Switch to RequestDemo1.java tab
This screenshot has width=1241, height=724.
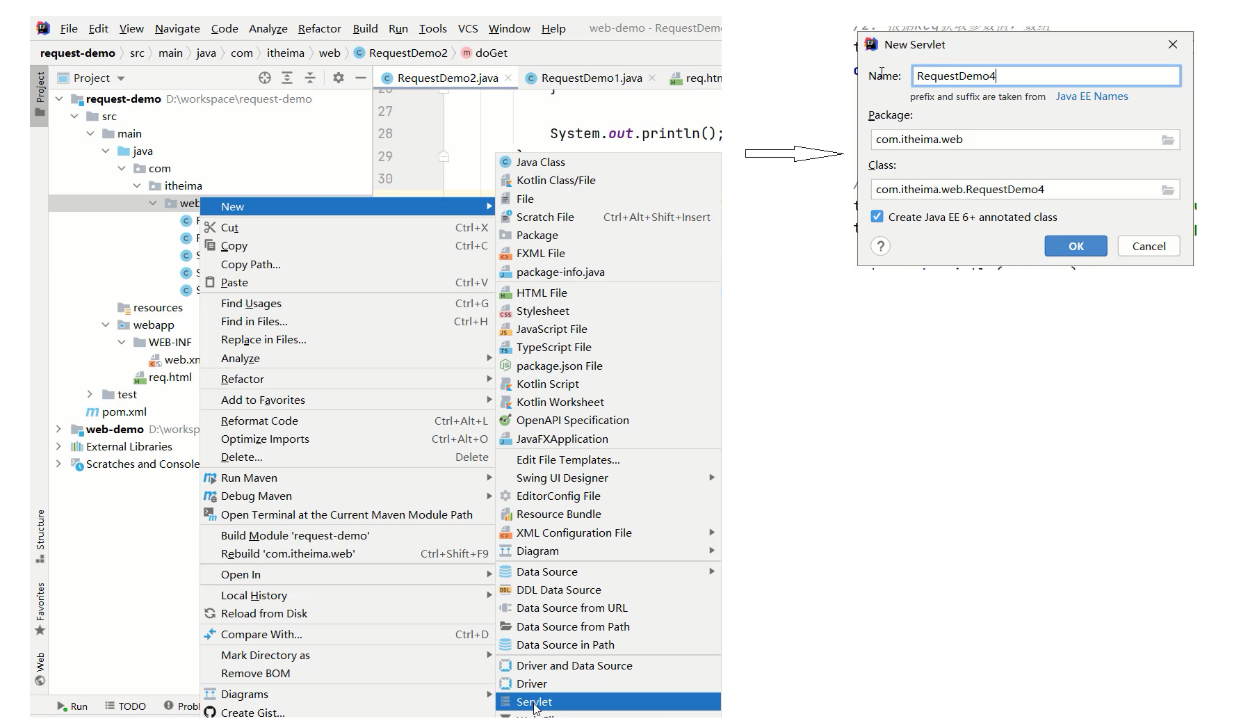(x=591, y=78)
